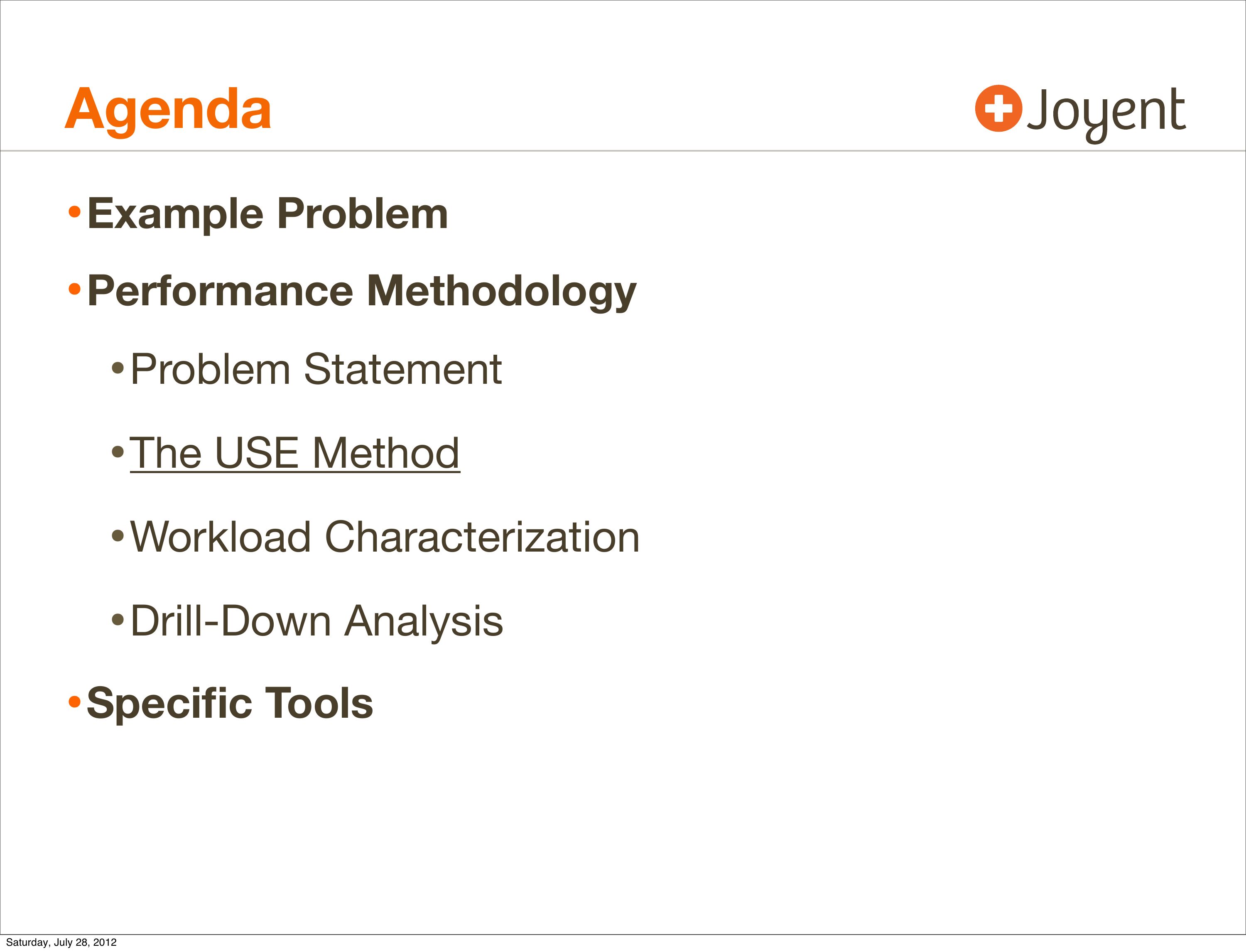
Task: Click the orange bullet before Performance Methodology
Action: point(74,290)
